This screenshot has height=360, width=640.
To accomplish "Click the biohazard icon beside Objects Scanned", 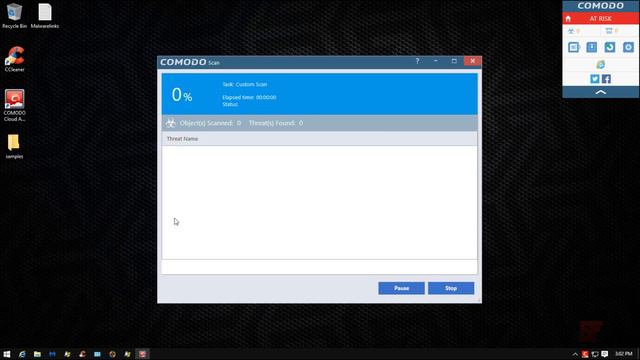I will tap(171, 123).
